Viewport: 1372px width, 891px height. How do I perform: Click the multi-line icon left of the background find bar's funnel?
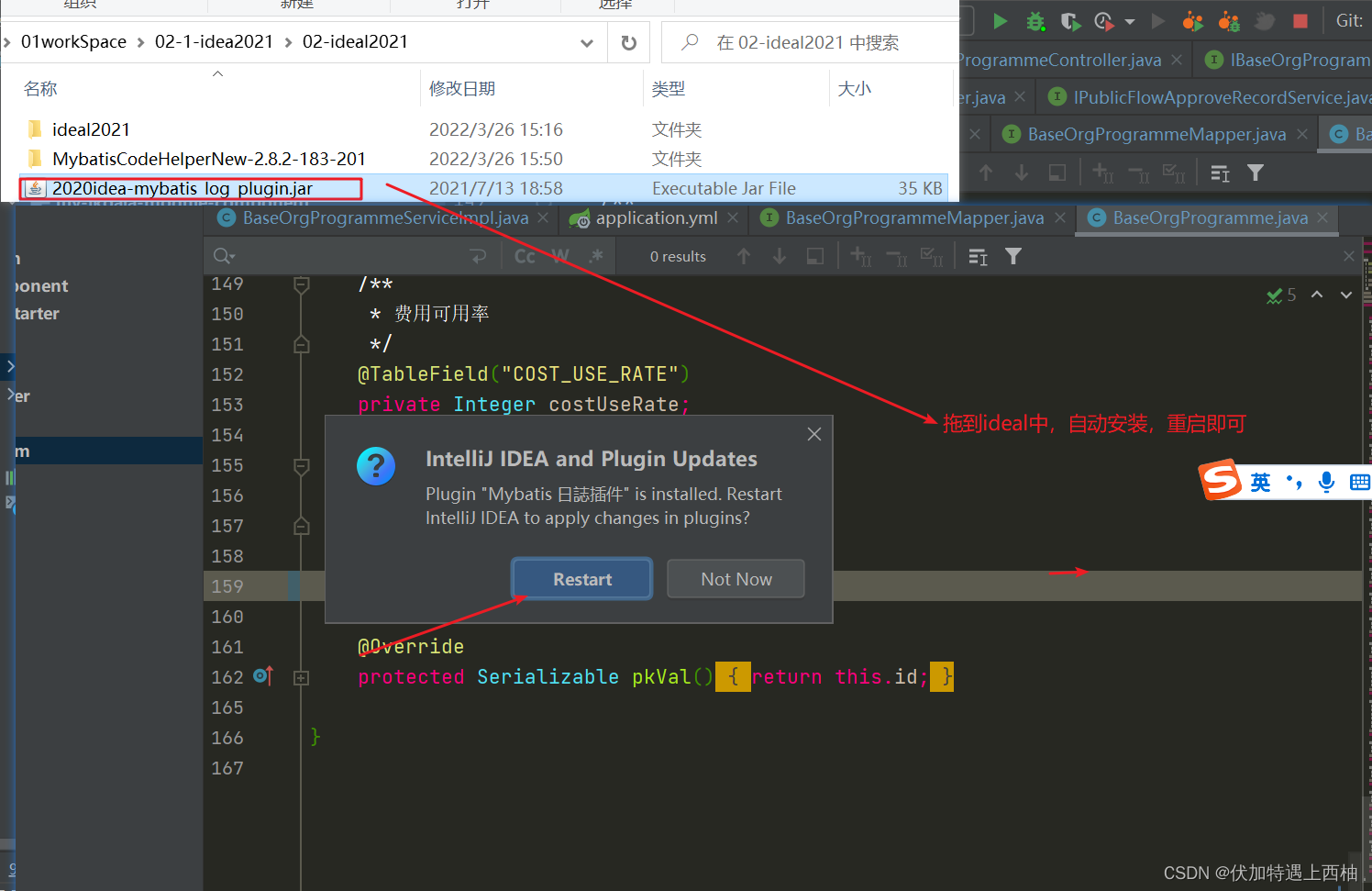1220,173
